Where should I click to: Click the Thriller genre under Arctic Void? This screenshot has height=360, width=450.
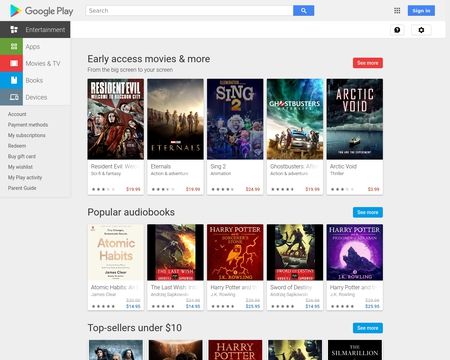[337, 174]
